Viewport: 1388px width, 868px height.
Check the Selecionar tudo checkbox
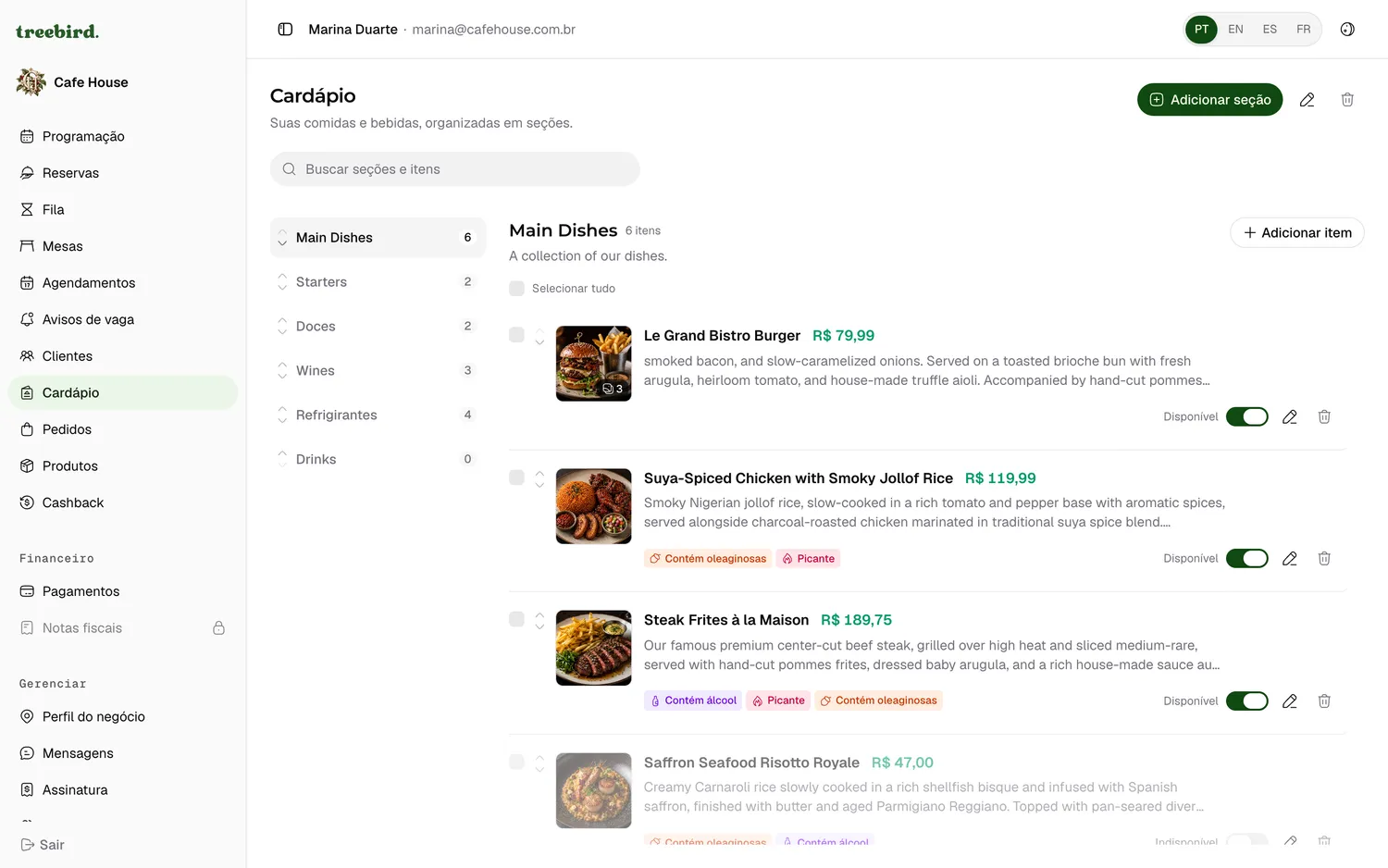517,289
